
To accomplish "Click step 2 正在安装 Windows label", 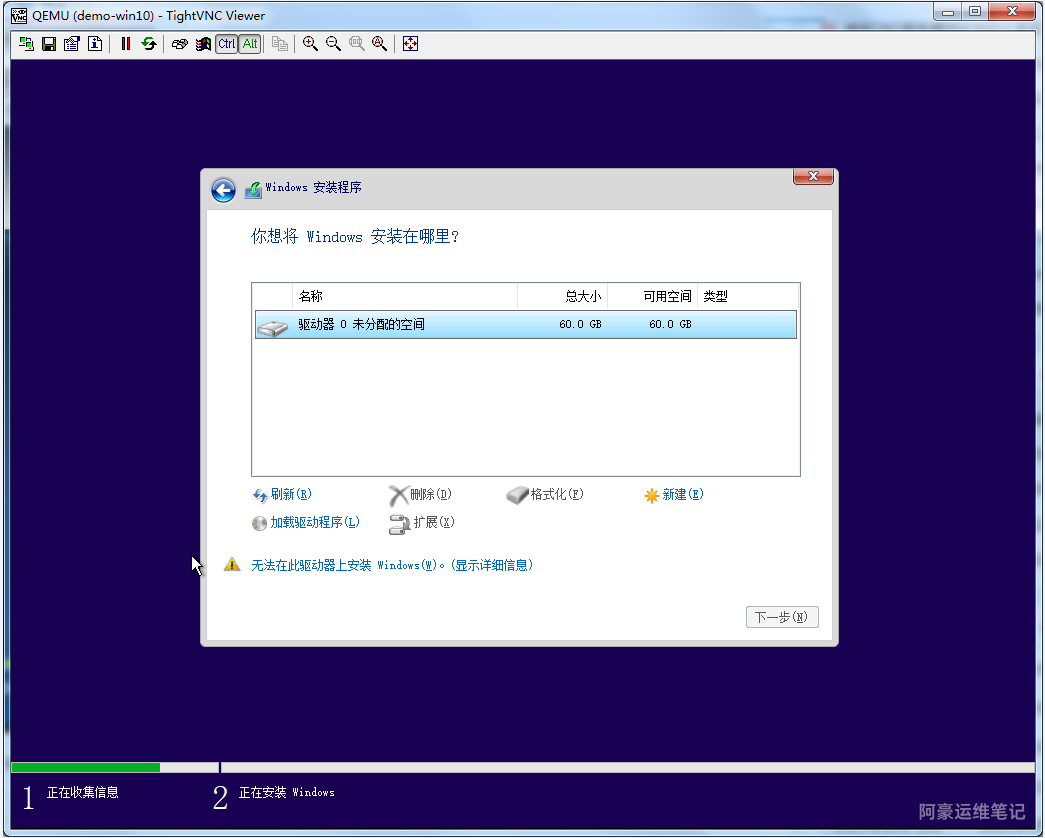I will [x=287, y=792].
